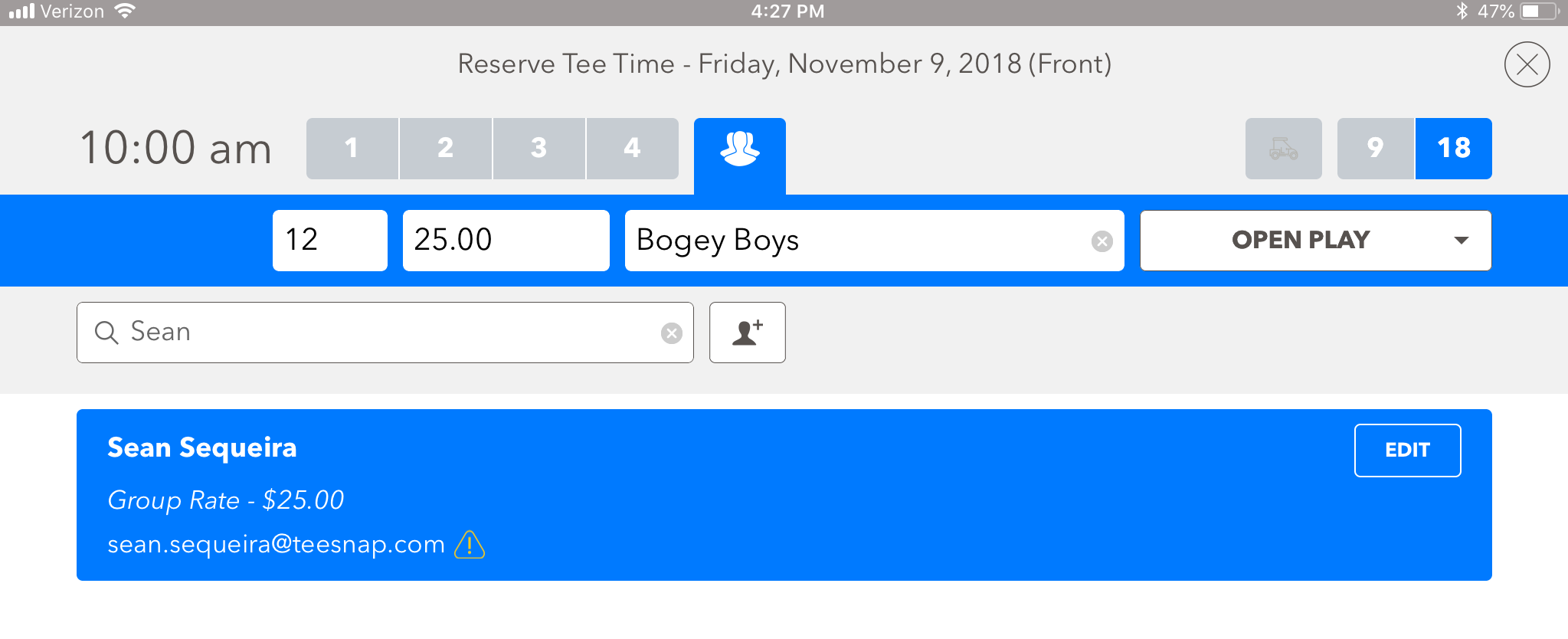
Task: Select 2 players
Action: (446, 149)
